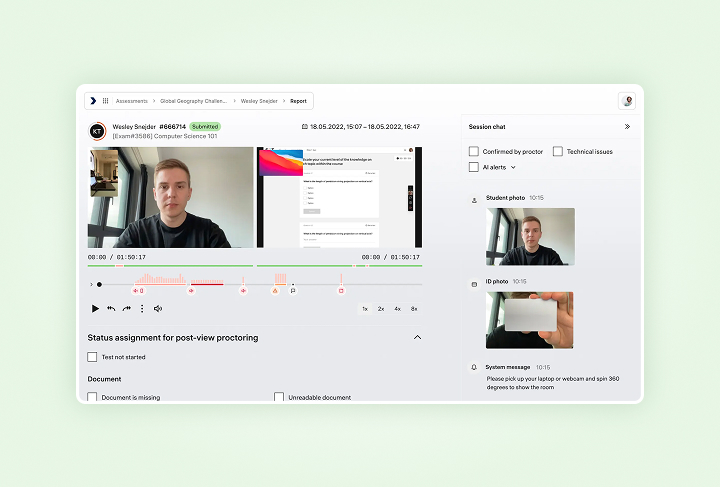
Task: Set playback speed to 8x
Action: [x=414, y=309]
